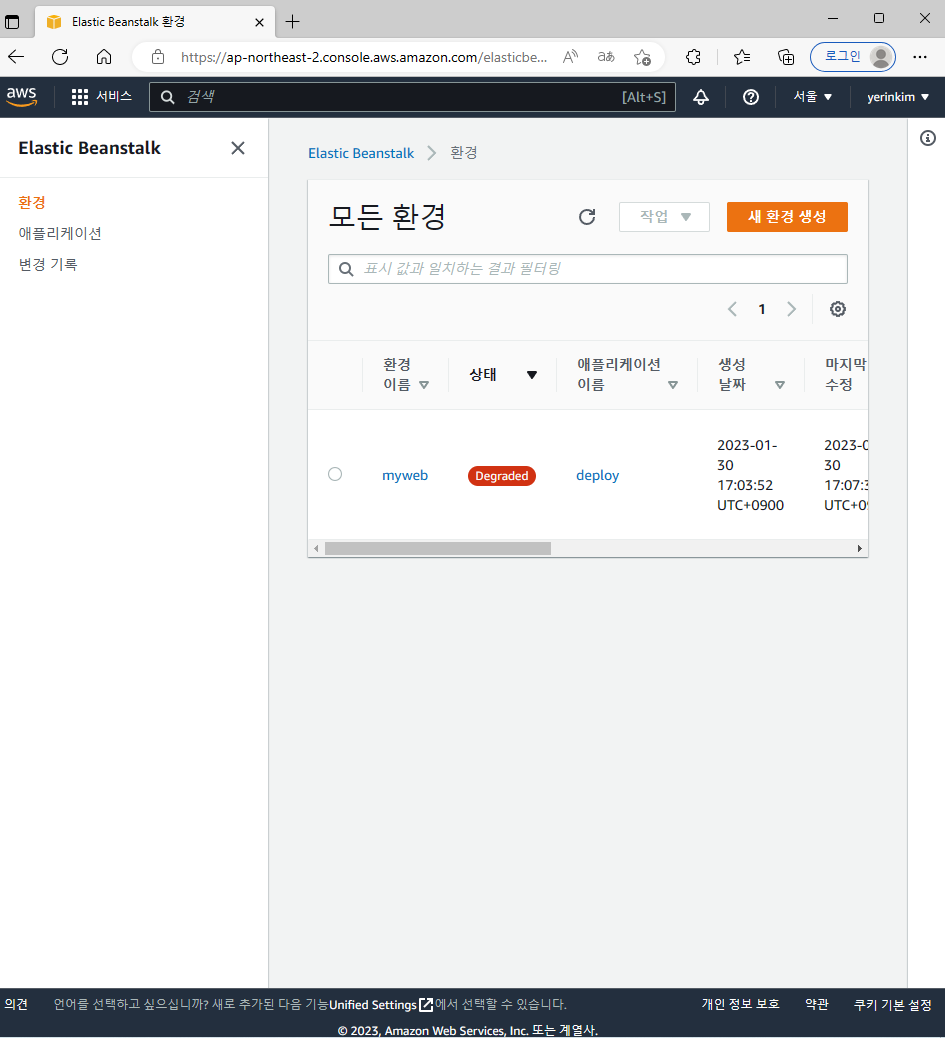Focus the browser address bar URL
Viewport: 945px width, 1038px height.
pyautogui.click(x=364, y=58)
